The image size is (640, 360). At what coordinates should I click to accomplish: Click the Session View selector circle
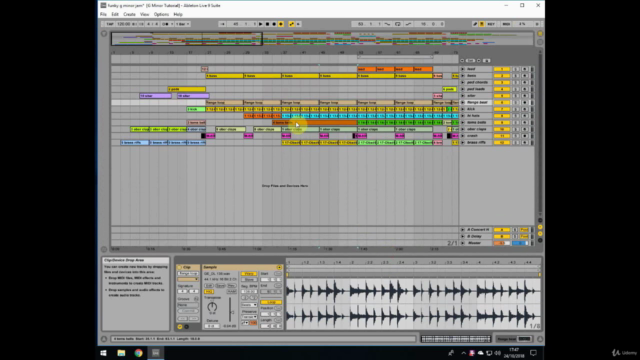tap(540, 42)
